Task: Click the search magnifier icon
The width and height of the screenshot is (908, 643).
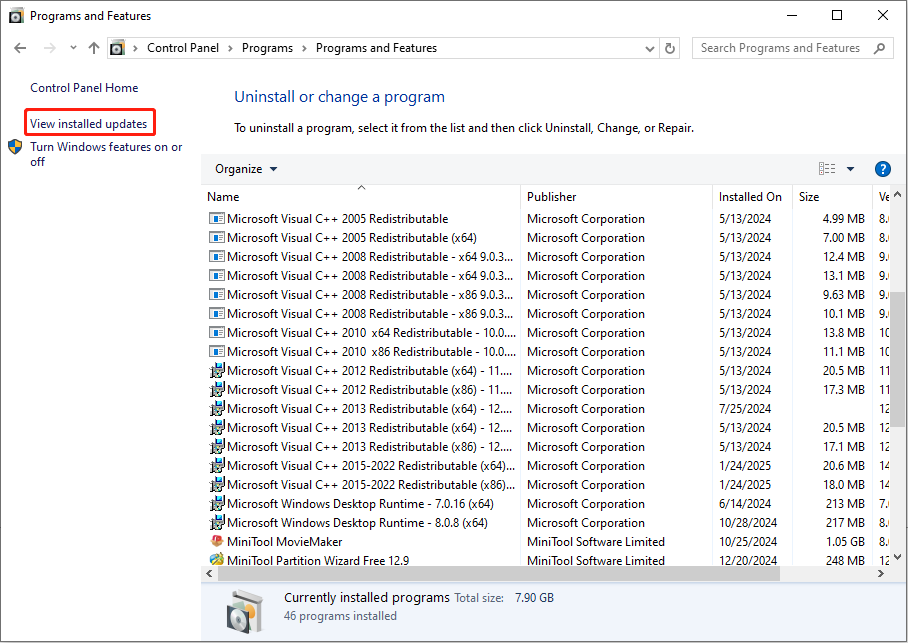Action: click(x=878, y=47)
